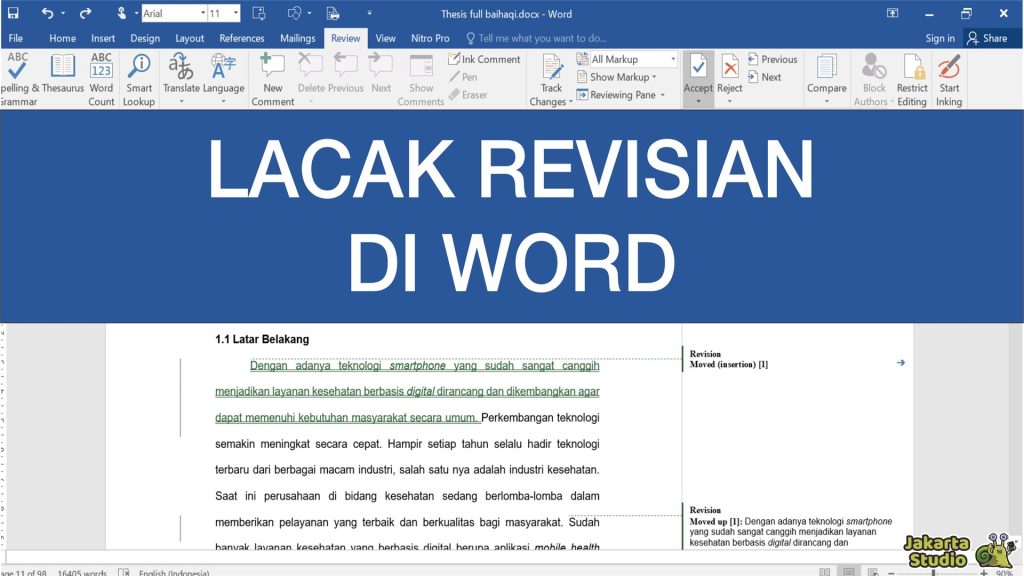Select the View tab
Viewport: 1024px width, 576px height.
click(385, 39)
